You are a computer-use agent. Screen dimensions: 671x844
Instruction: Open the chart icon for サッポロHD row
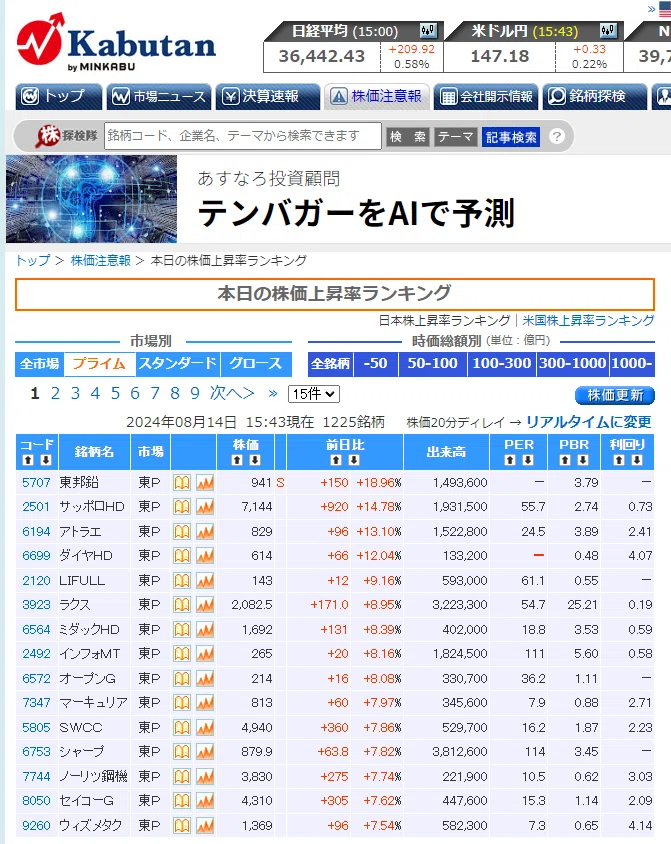point(205,507)
